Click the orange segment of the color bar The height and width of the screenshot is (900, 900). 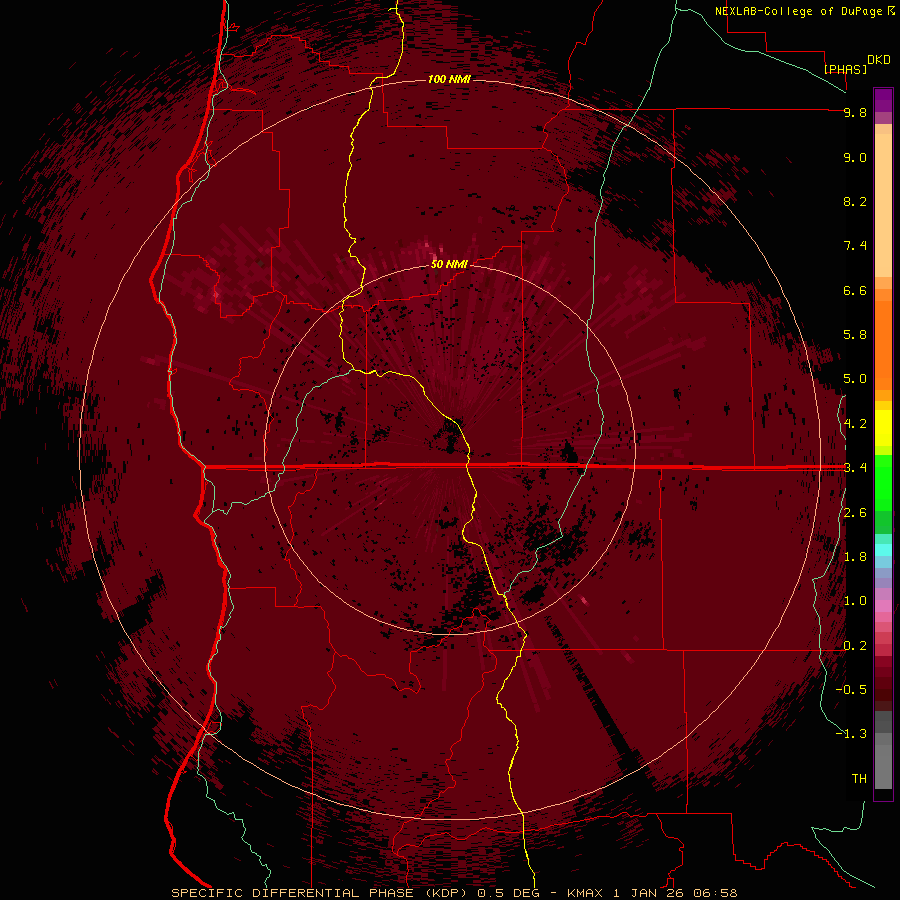click(883, 344)
